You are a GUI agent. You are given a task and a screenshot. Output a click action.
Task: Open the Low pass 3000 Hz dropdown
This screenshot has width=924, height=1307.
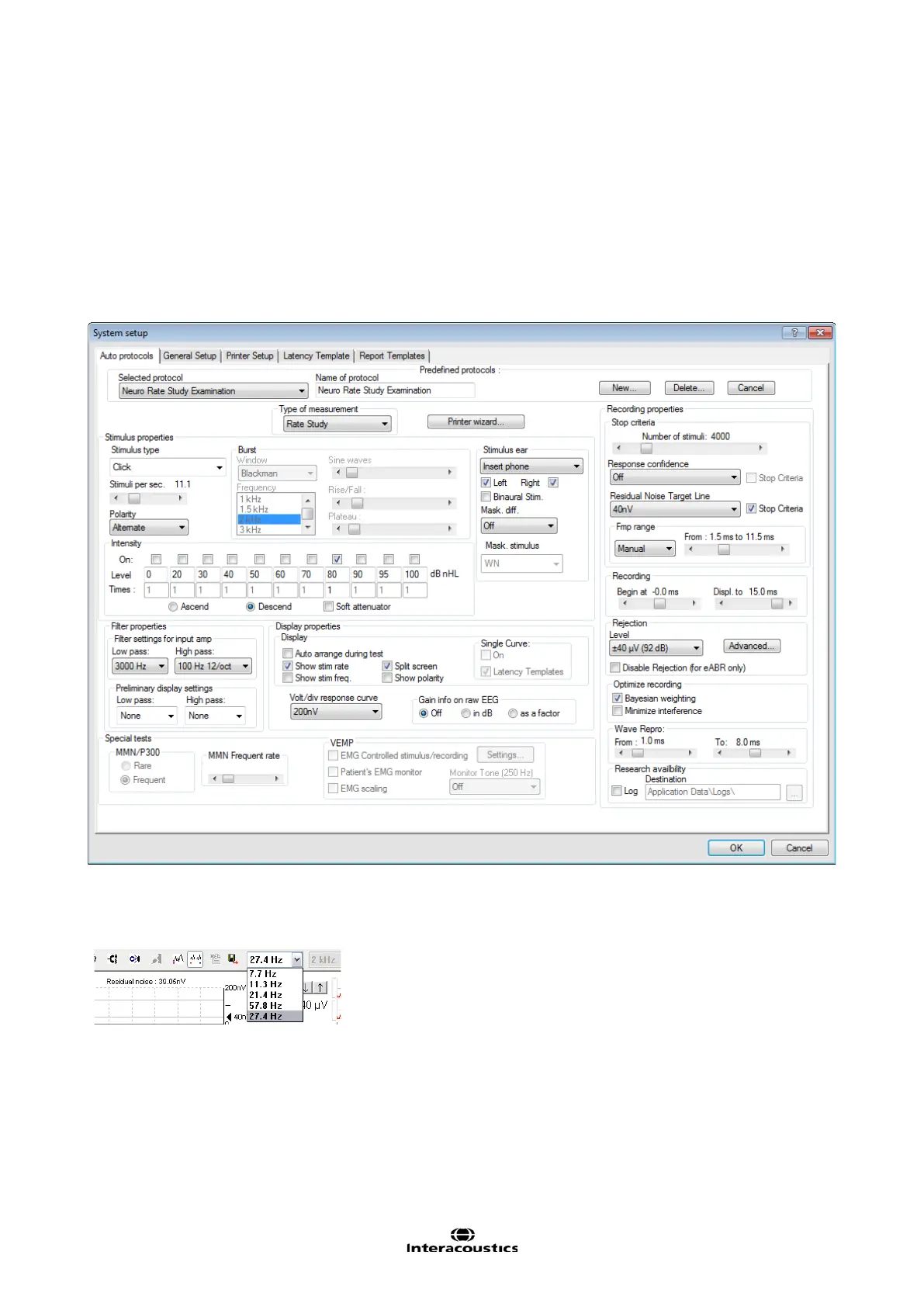(x=140, y=666)
